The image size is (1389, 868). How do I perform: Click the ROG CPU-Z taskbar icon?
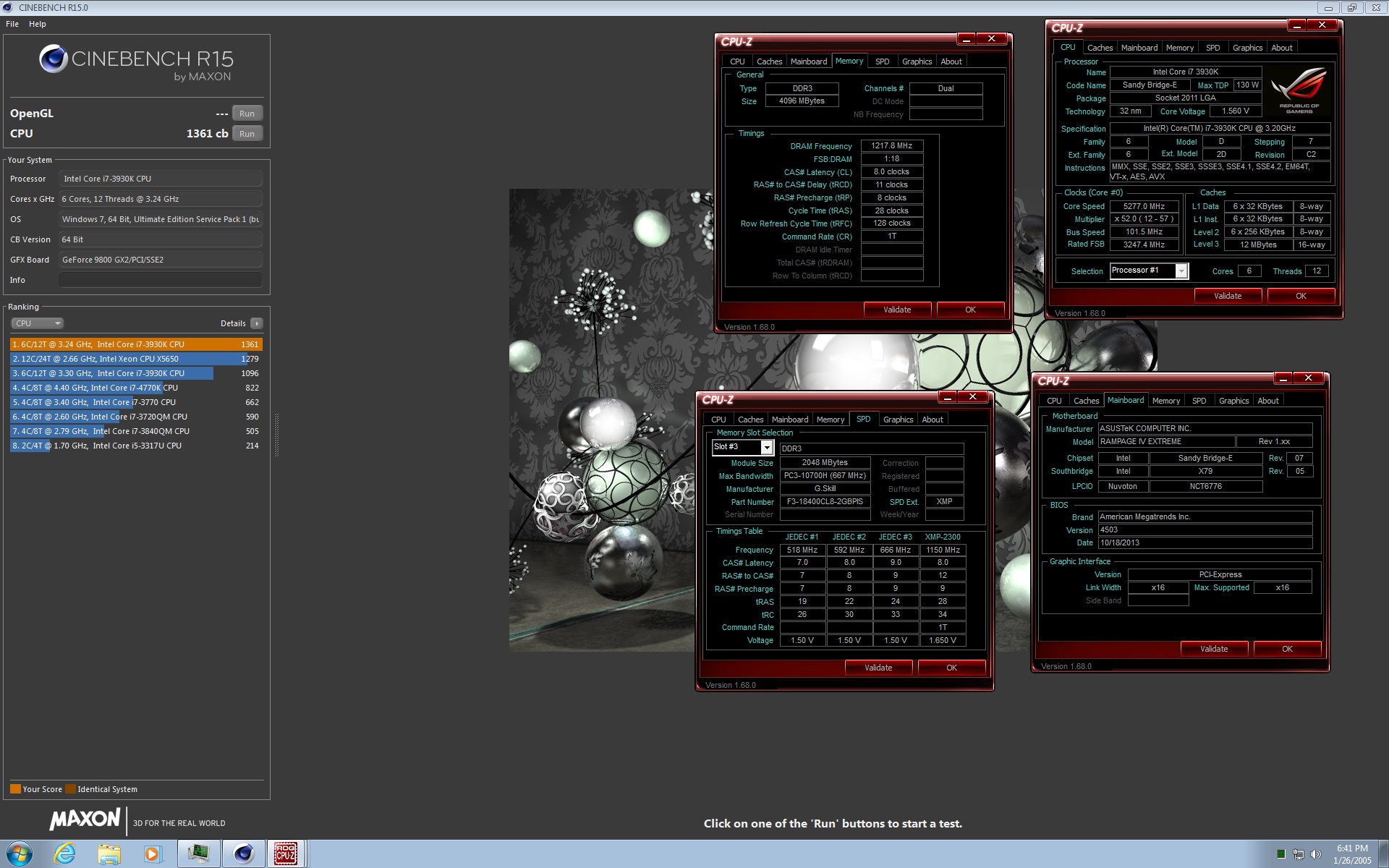[x=286, y=854]
